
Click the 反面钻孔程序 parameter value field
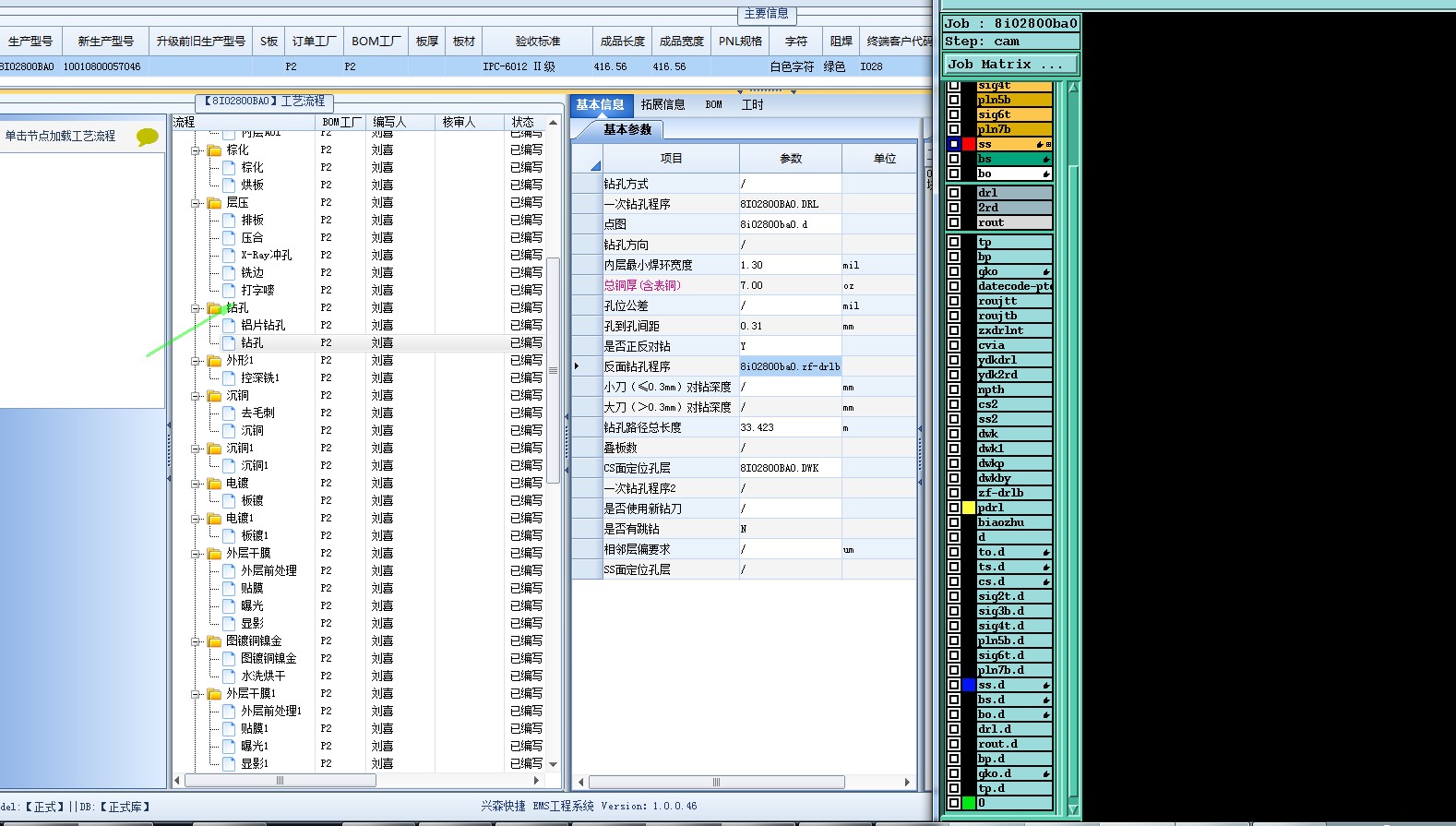(790, 366)
